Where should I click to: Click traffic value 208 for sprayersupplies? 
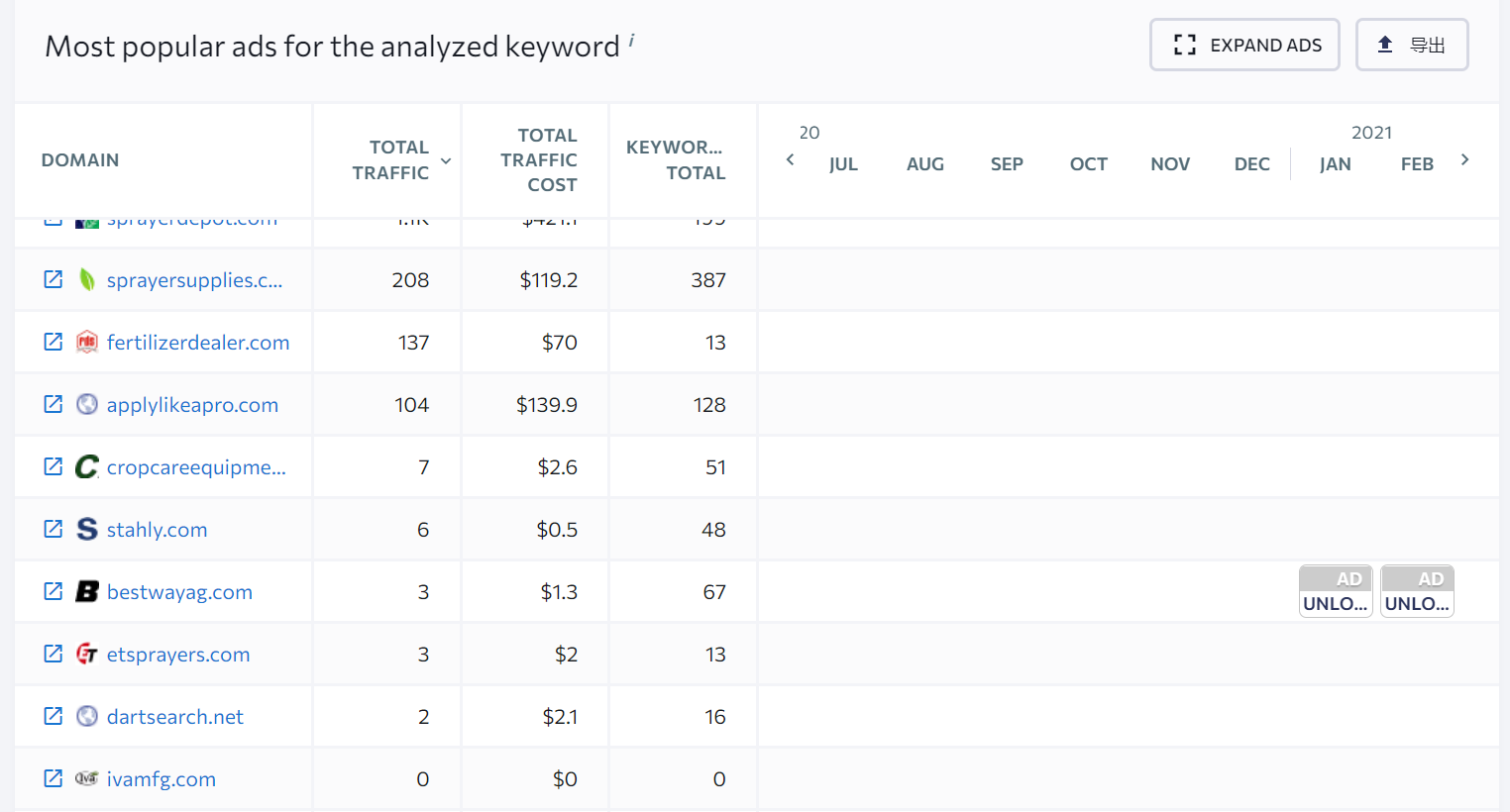tap(410, 280)
